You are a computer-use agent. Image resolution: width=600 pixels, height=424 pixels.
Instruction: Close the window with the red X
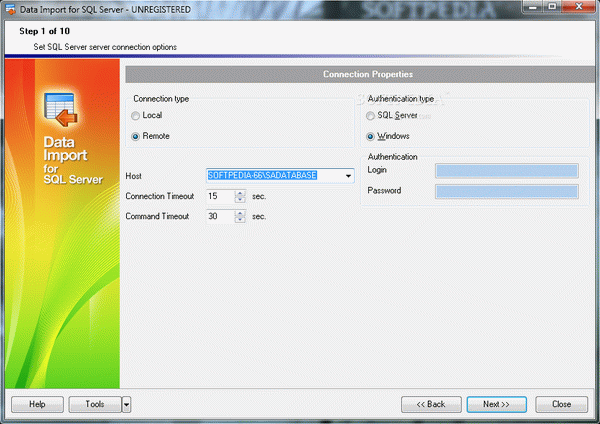click(579, 7)
